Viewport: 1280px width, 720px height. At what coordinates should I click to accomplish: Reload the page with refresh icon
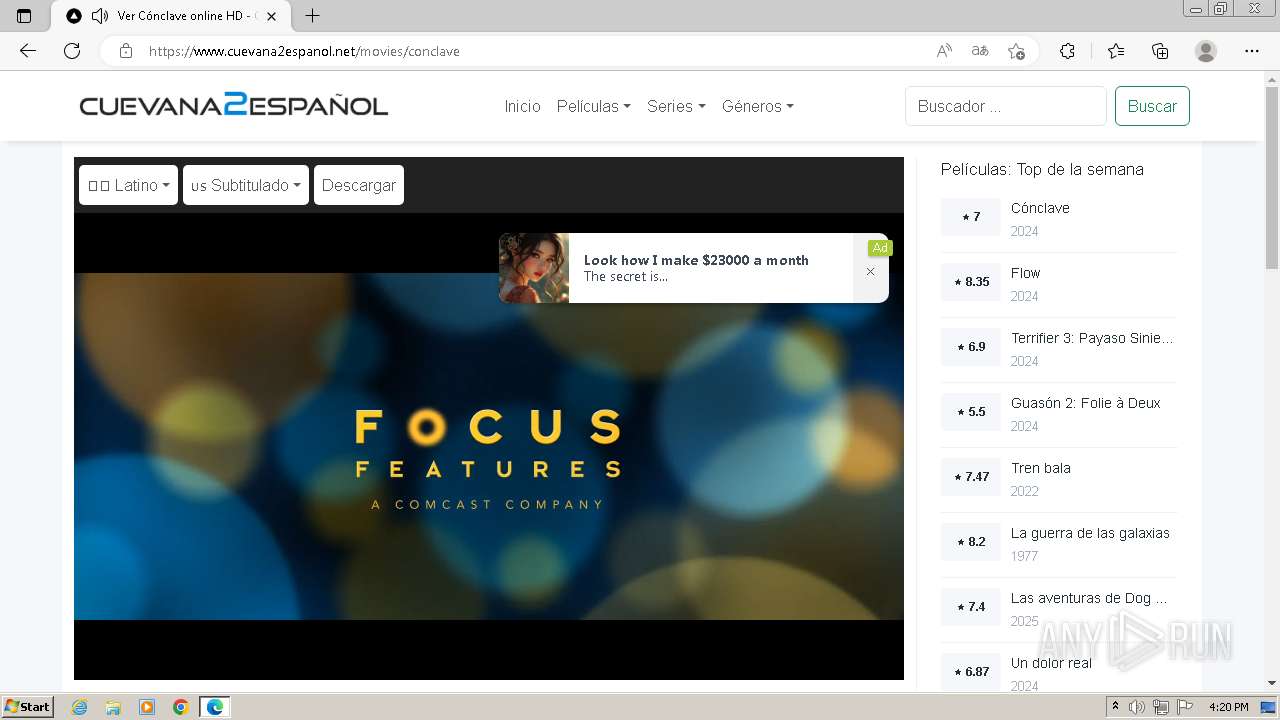pyautogui.click(x=72, y=51)
